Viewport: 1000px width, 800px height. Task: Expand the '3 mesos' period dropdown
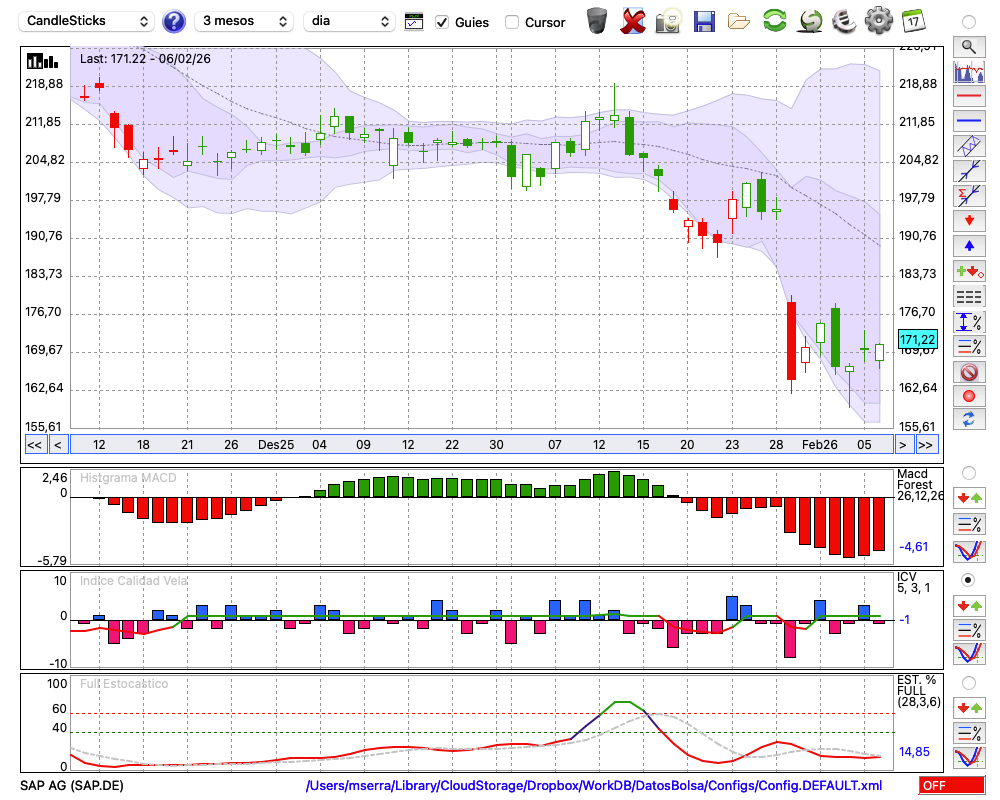[244, 21]
